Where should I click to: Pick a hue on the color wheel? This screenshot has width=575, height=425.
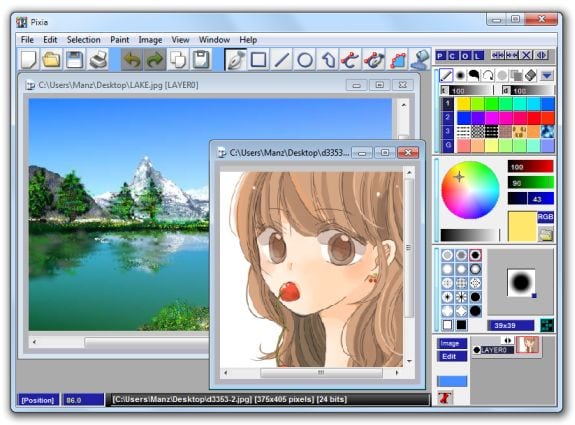470,190
